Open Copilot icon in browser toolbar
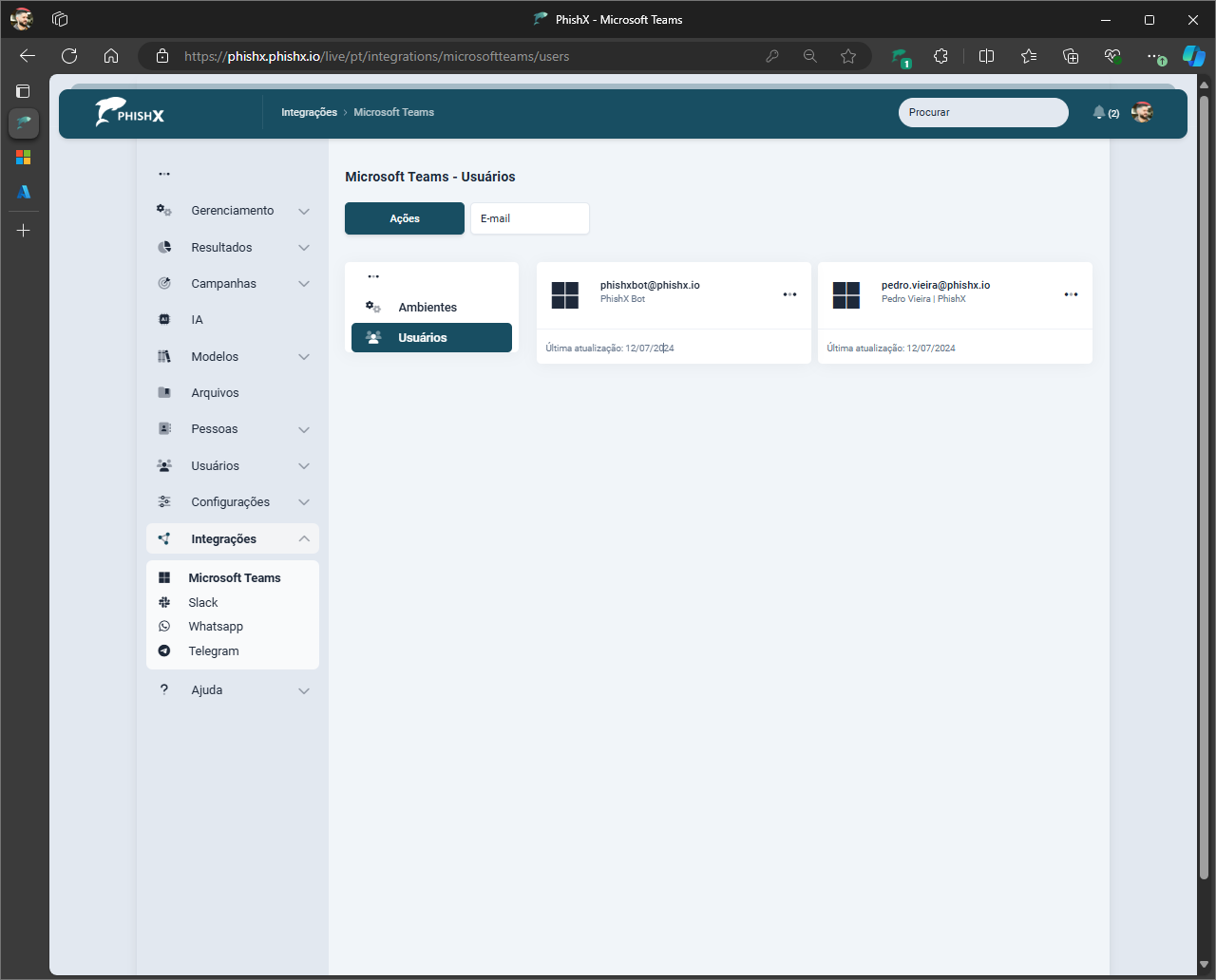This screenshot has height=980, width=1216. pos(1193,56)
